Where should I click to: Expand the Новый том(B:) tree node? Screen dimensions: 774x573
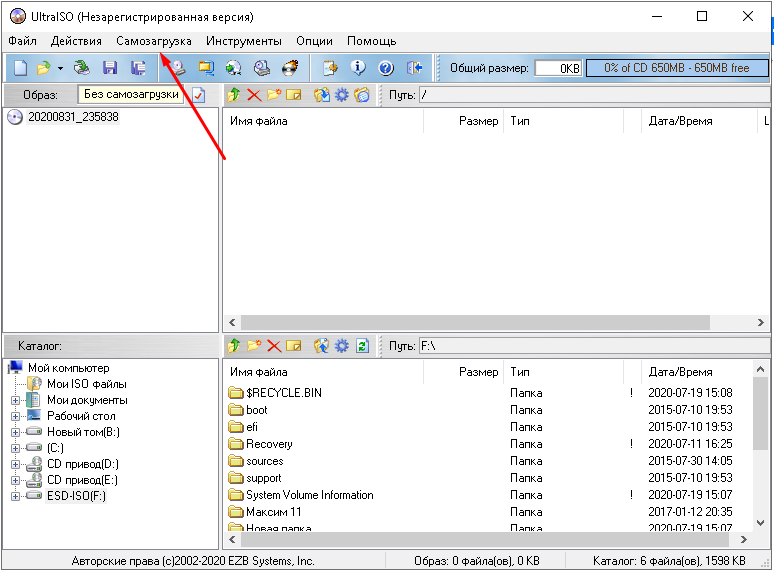[x=15, y=432]
